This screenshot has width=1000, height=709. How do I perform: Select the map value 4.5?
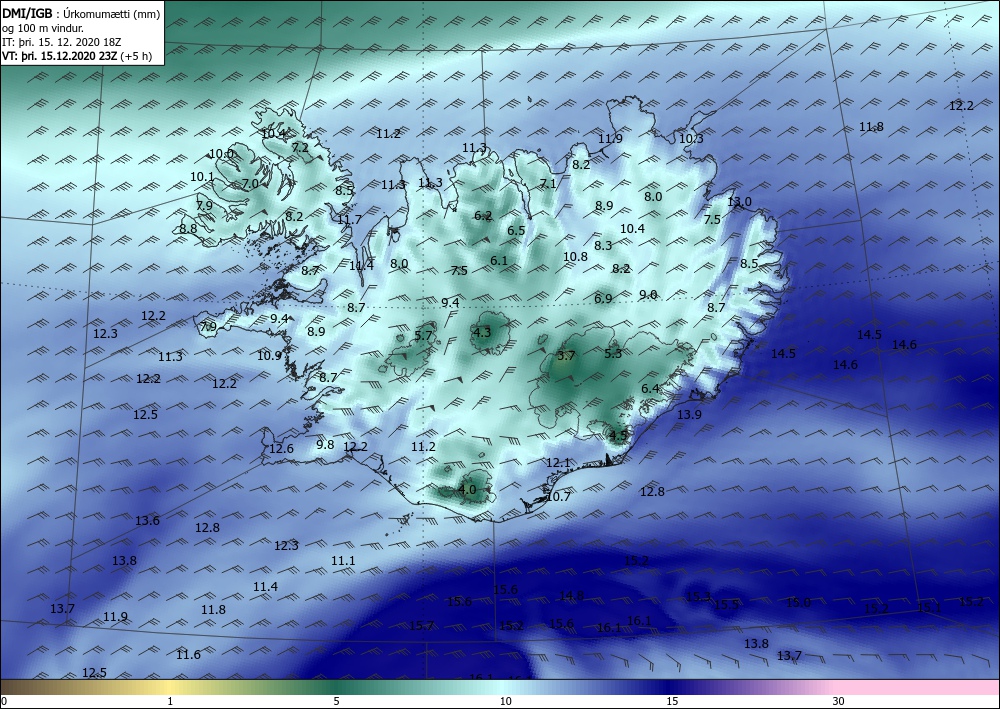[x=619, y=435]
